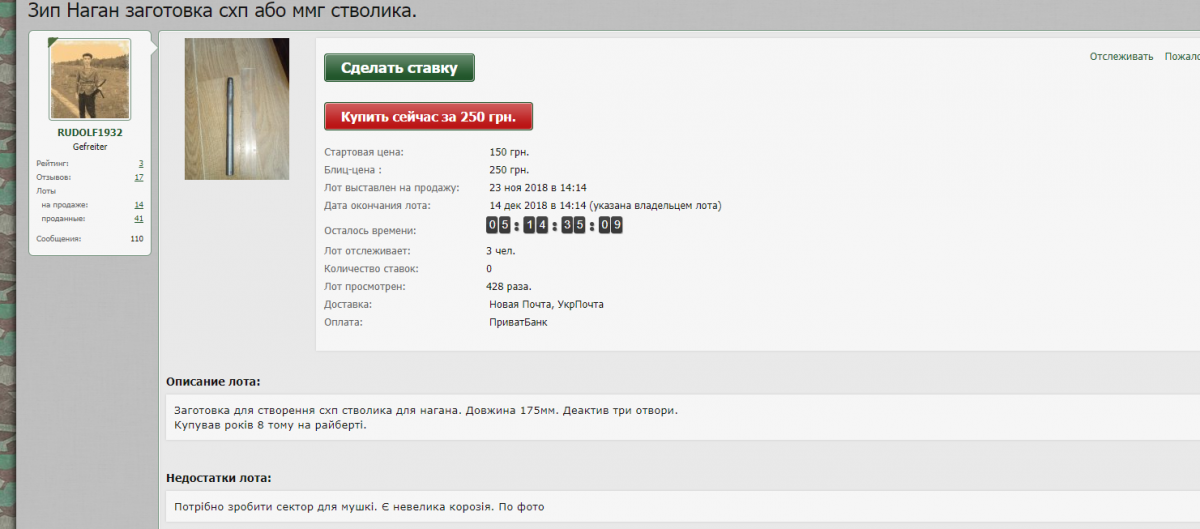
Task: Select delivery text Новая Почта, УкрПочта
Action: point(546,305)
